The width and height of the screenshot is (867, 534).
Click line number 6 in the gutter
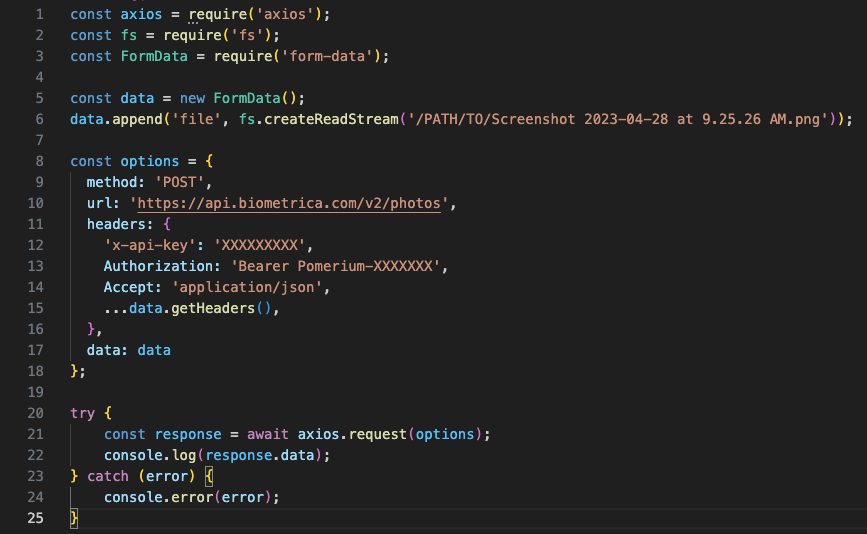tap(39, 119)
